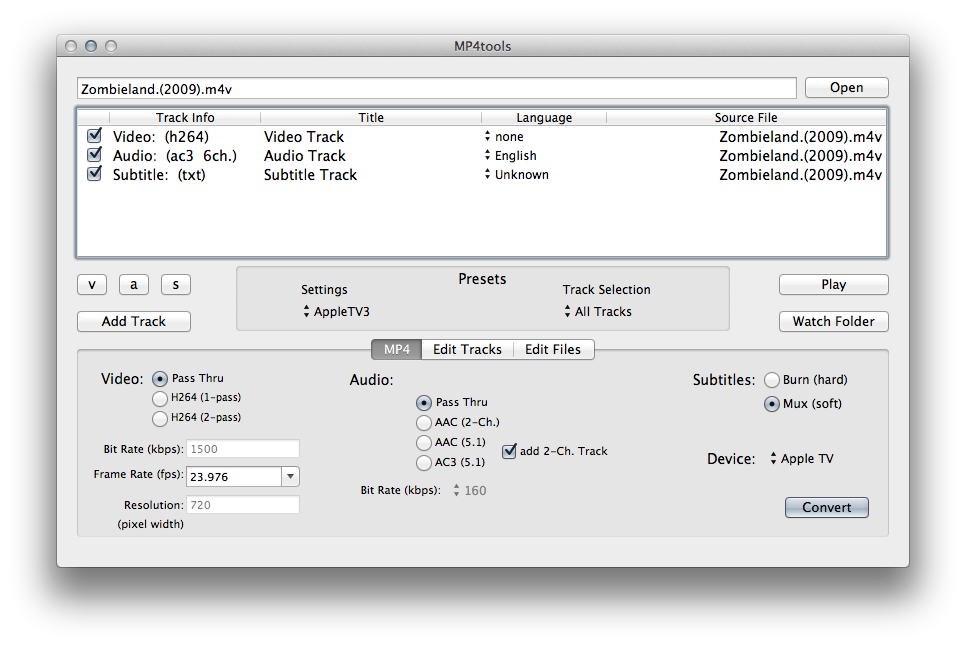Click the Language column header
966x646 pixels.
544,117
